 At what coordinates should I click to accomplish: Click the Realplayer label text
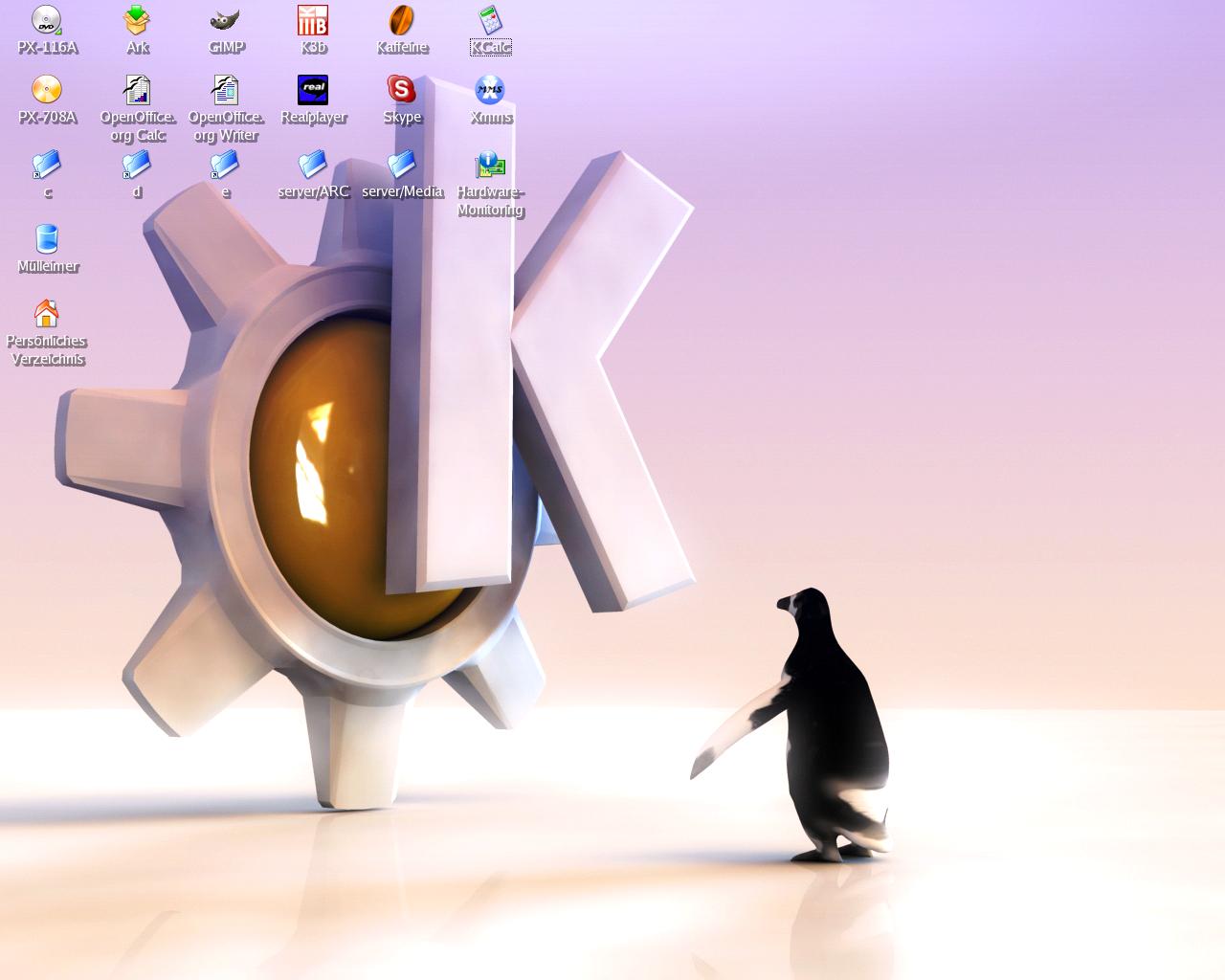(314, 117)
